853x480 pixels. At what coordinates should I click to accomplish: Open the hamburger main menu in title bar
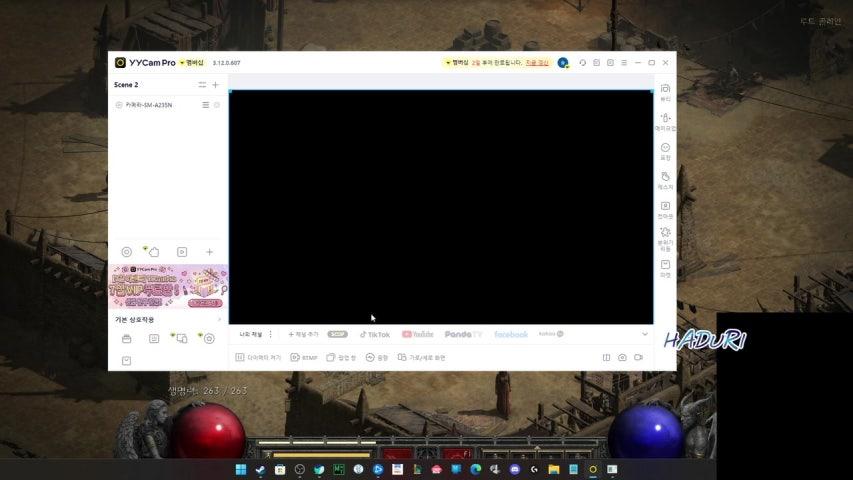[x=624, y=63]
